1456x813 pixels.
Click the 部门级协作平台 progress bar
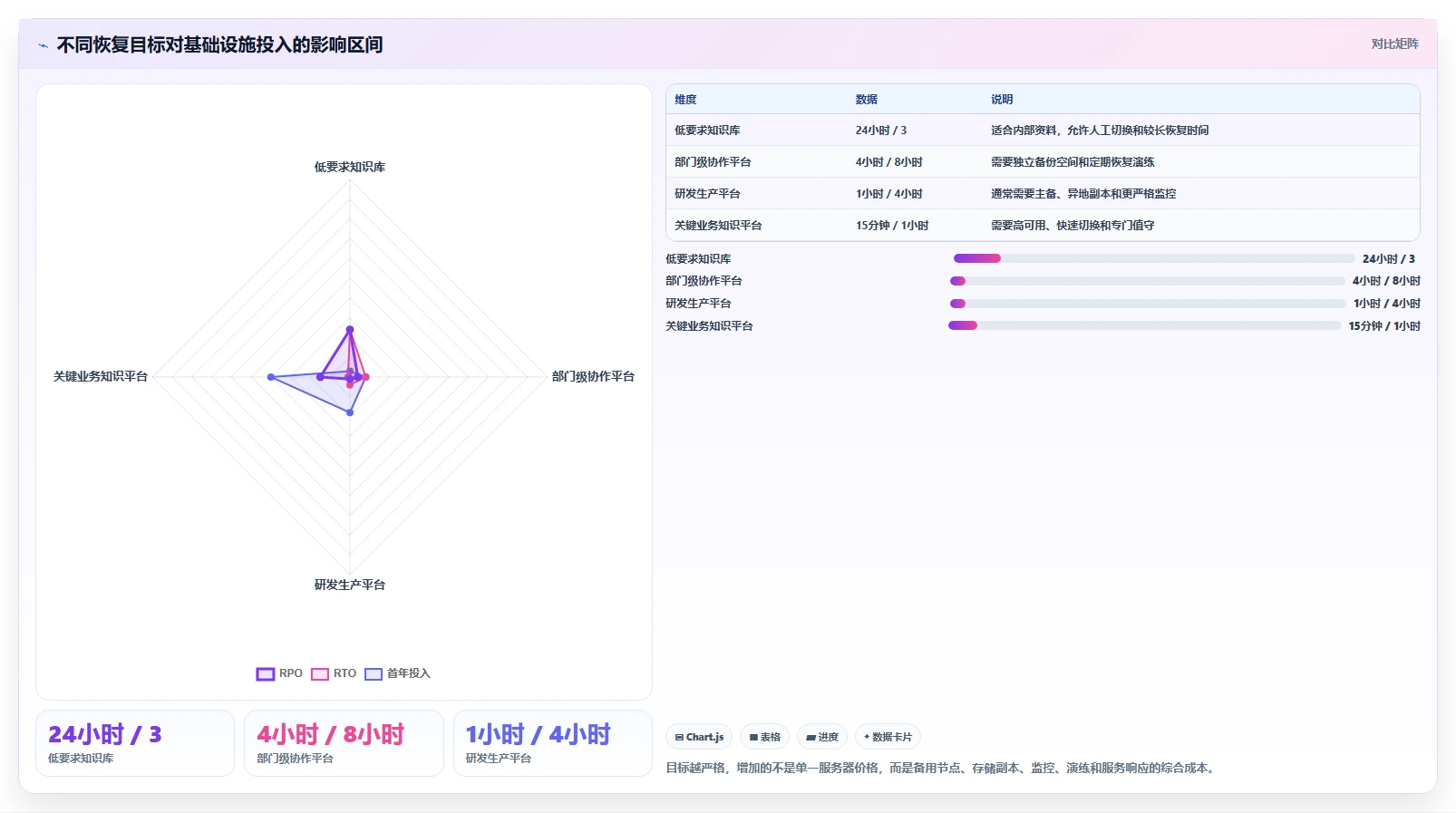tap(1147, 281)
